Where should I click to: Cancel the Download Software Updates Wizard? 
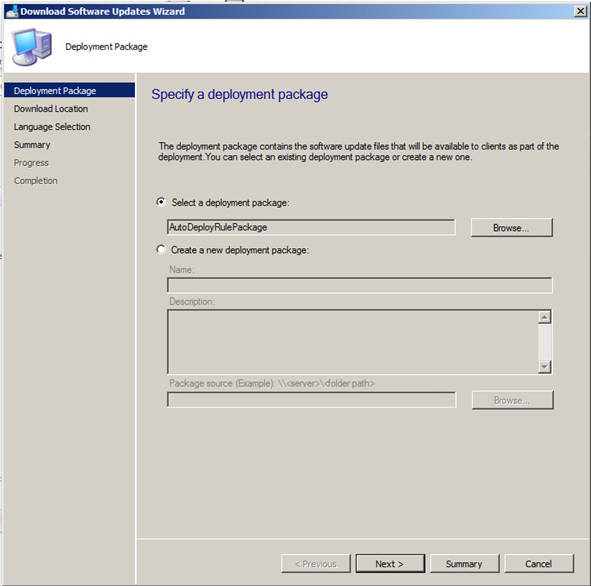tap(539, 563)
